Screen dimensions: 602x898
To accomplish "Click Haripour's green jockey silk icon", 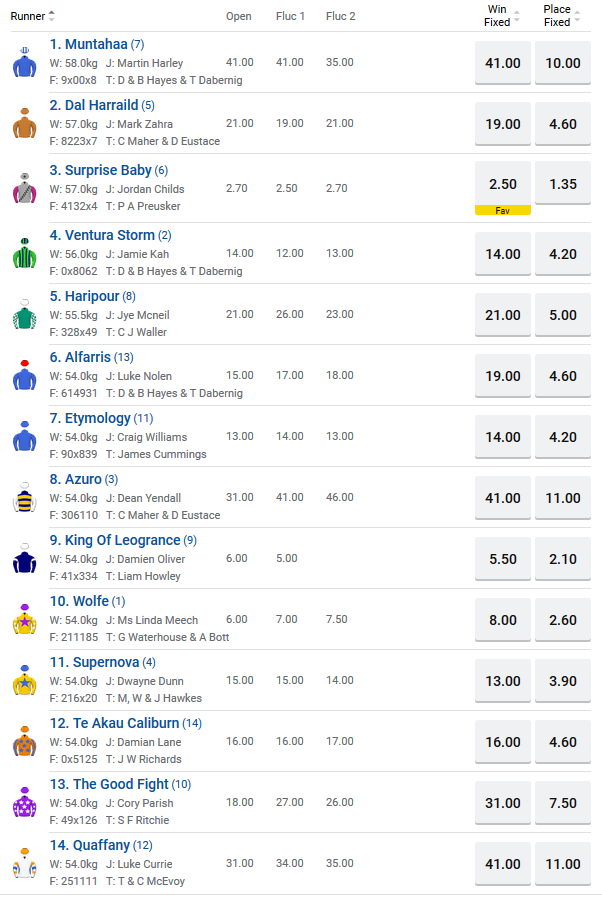I will click(x=24, y=314).
